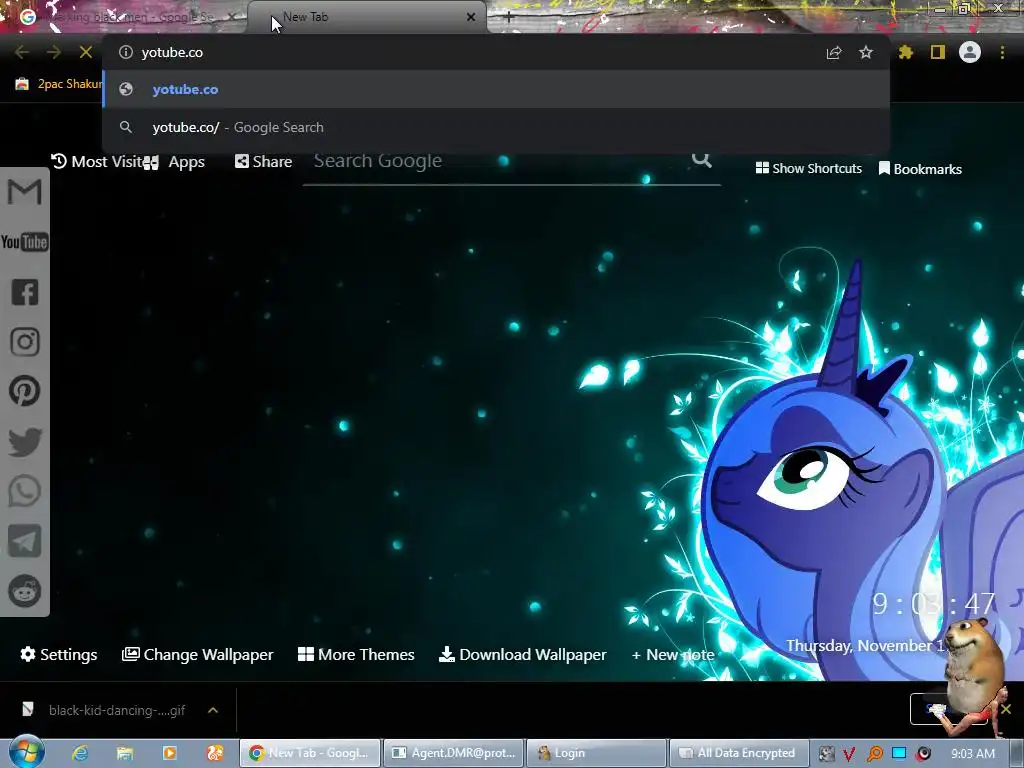
Task: Add a New note
Action: coord(673,654)
